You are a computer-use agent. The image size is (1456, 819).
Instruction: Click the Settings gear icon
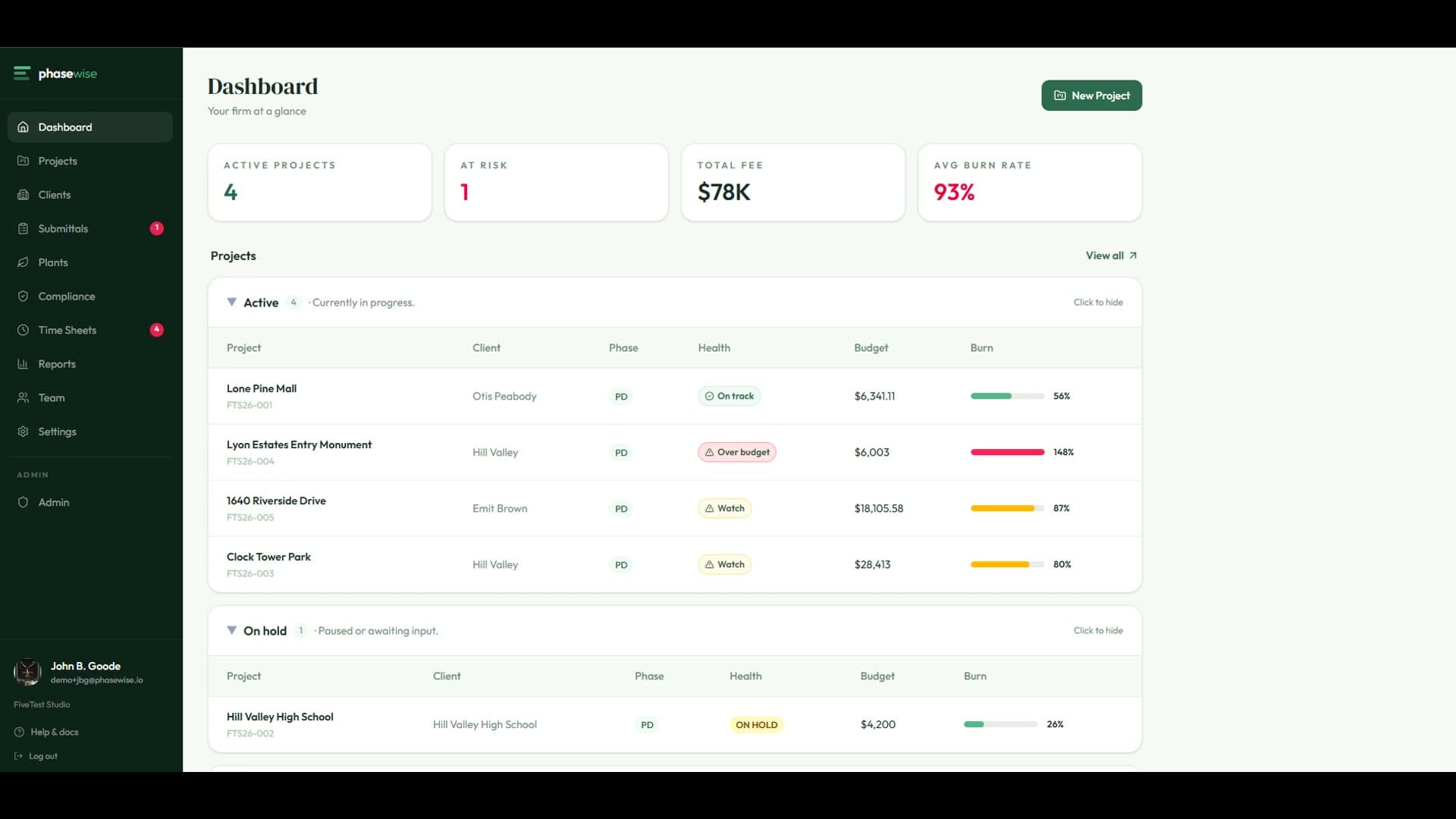(23, 431)
